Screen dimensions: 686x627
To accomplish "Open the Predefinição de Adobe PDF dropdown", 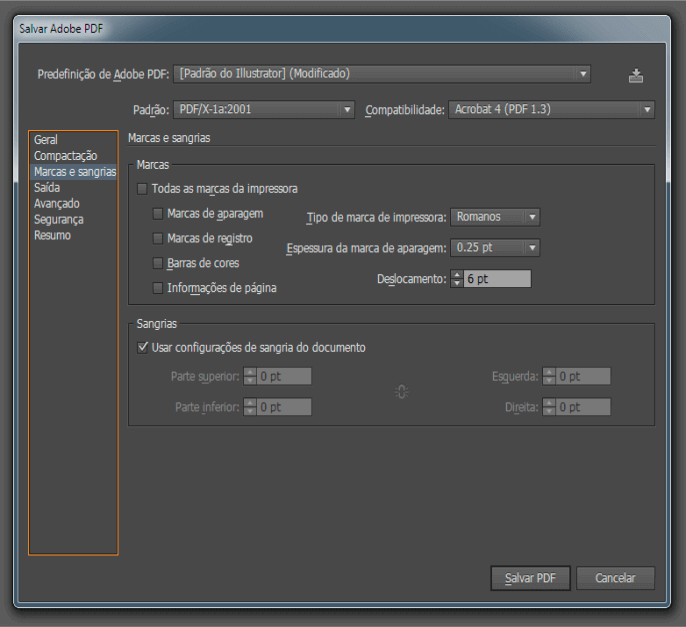I will [382, 74].
